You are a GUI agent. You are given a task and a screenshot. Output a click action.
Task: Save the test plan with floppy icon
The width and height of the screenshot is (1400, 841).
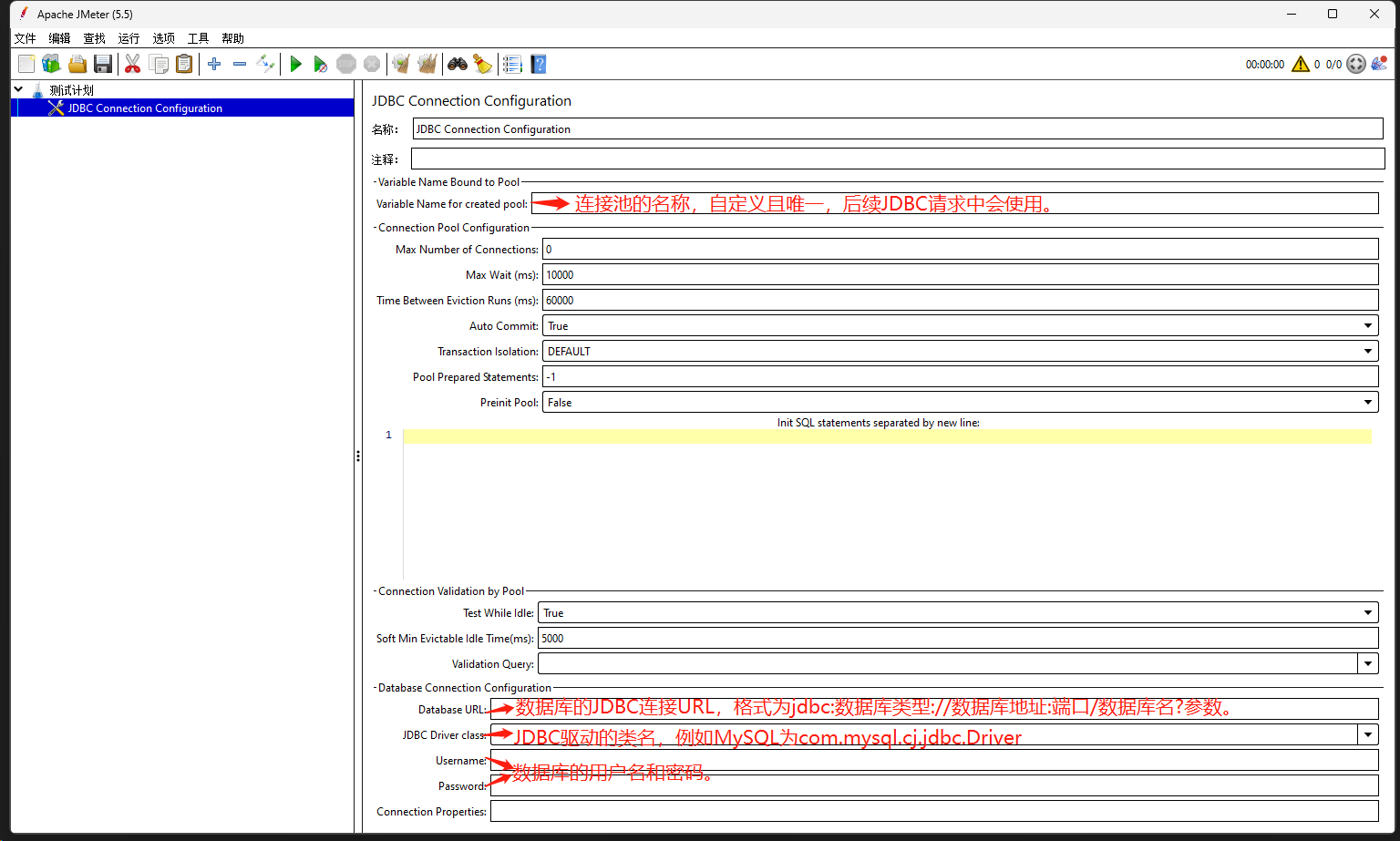click(x=103, y=64)
